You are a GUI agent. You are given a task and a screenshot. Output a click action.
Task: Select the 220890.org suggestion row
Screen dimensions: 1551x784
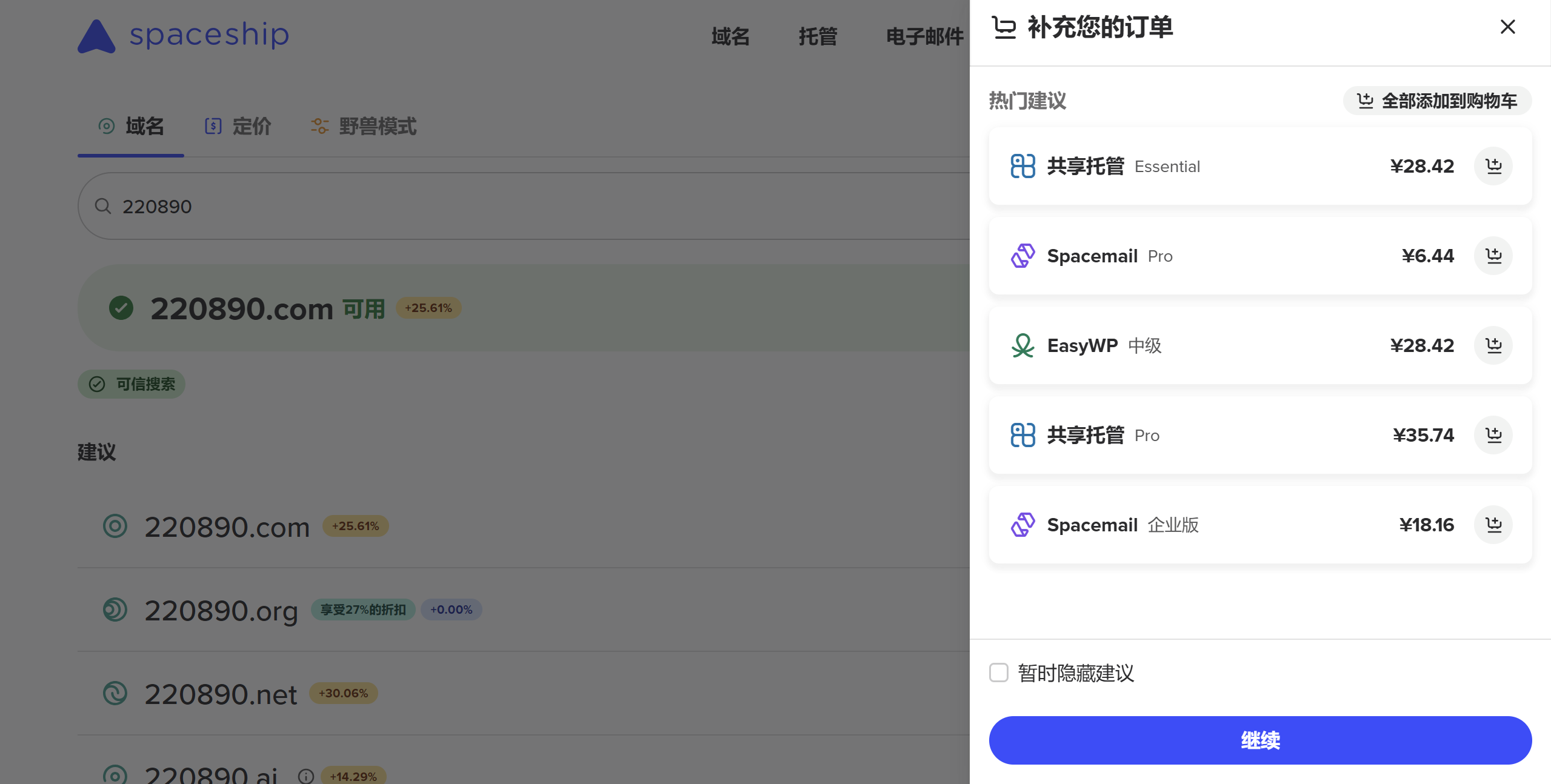(x=524, y=610)
